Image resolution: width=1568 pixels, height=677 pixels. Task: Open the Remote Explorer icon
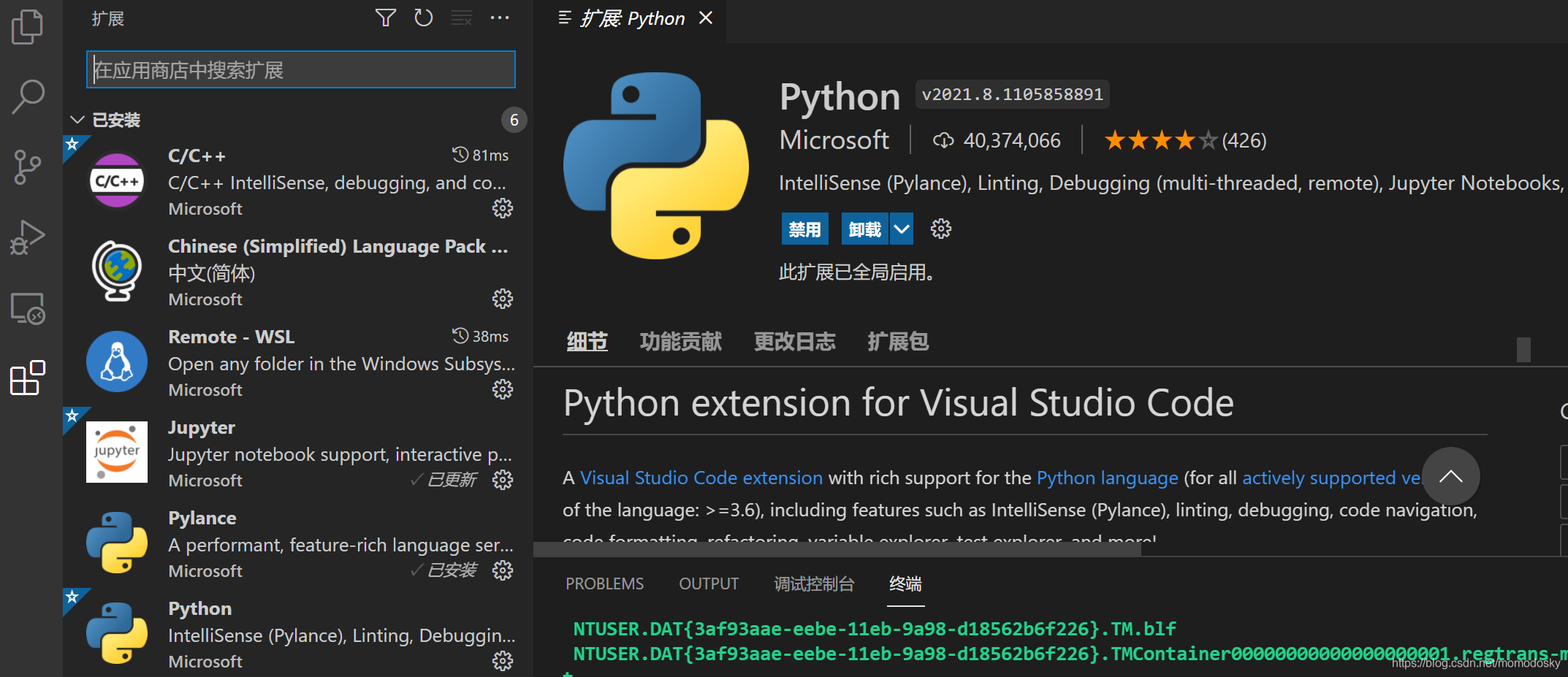click(x=27, y=308)
